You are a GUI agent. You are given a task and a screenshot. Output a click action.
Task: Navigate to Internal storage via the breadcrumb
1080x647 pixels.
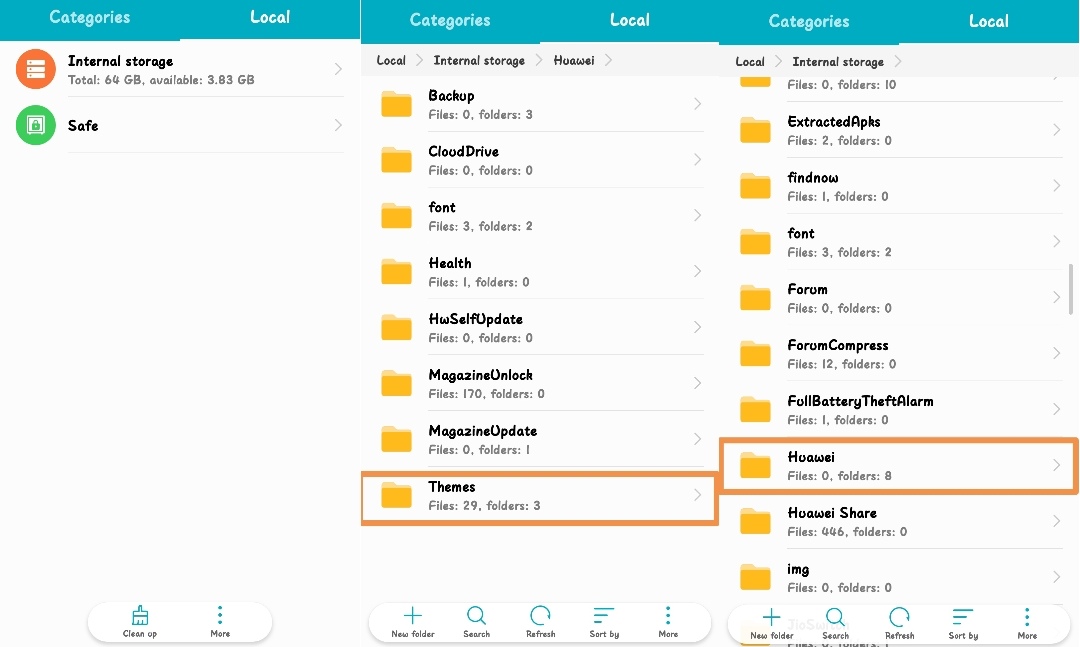pos(479,60)
